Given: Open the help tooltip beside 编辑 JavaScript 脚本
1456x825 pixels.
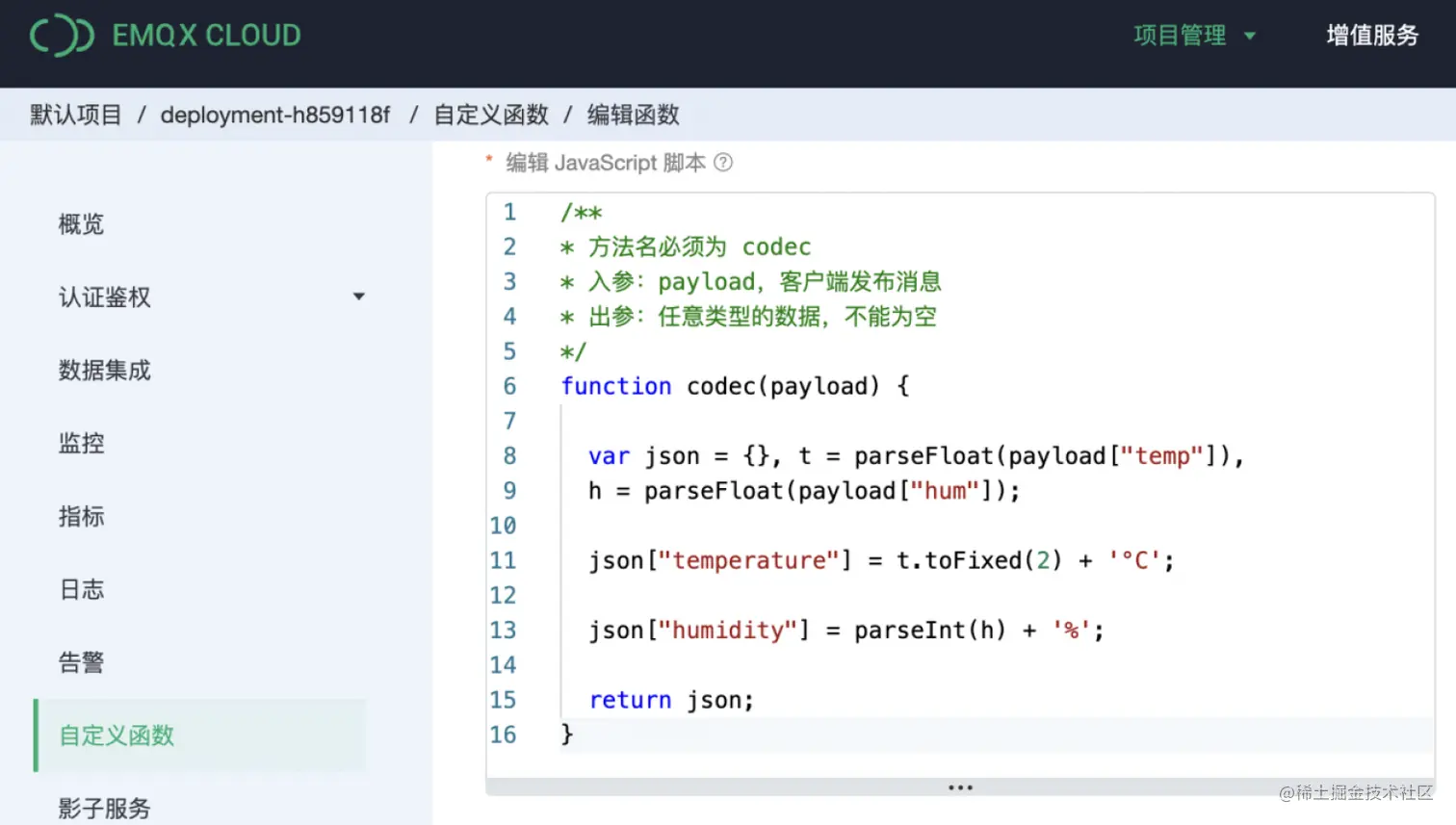Looking at the screenshot, I should click(x=723, y=163).
